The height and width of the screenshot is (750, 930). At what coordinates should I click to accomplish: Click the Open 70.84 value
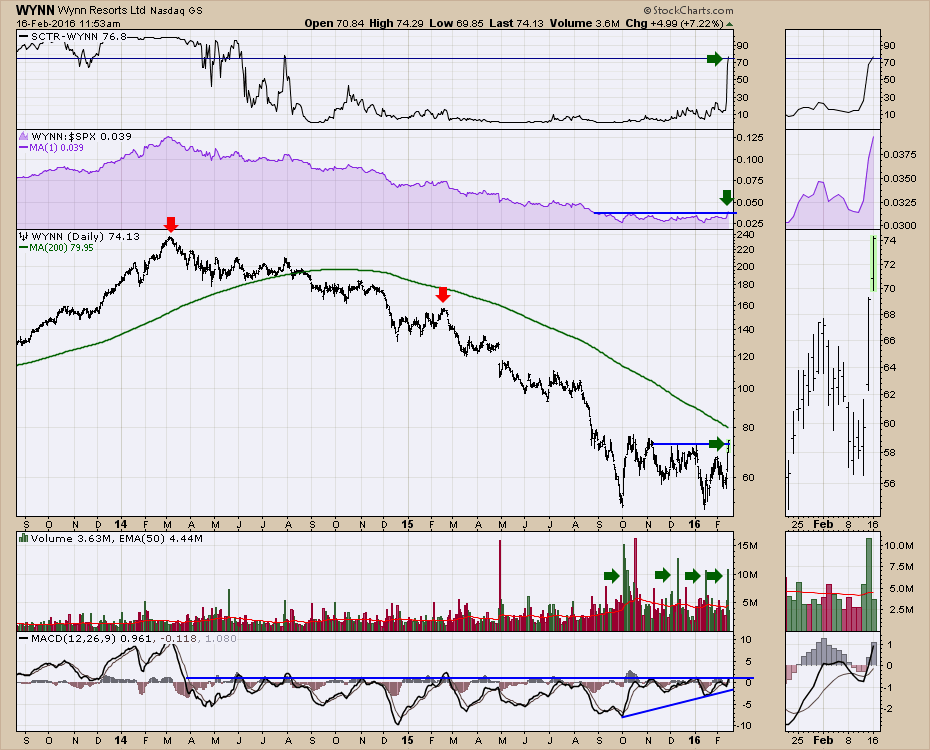click(335, 23)
